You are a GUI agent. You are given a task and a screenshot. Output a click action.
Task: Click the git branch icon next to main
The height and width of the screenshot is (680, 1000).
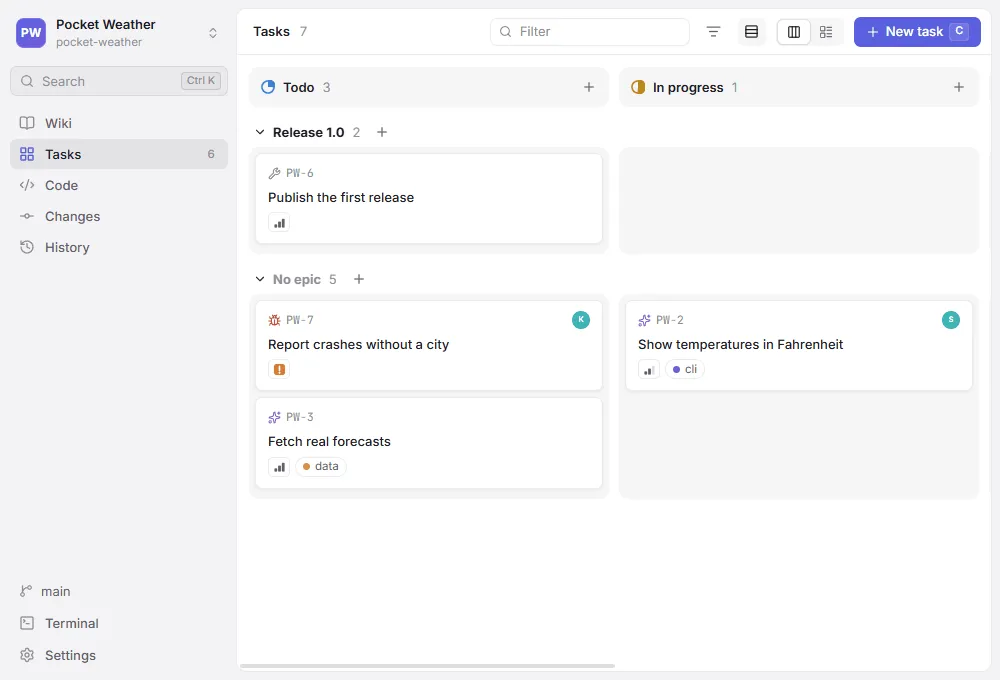(x=26, y=591)
